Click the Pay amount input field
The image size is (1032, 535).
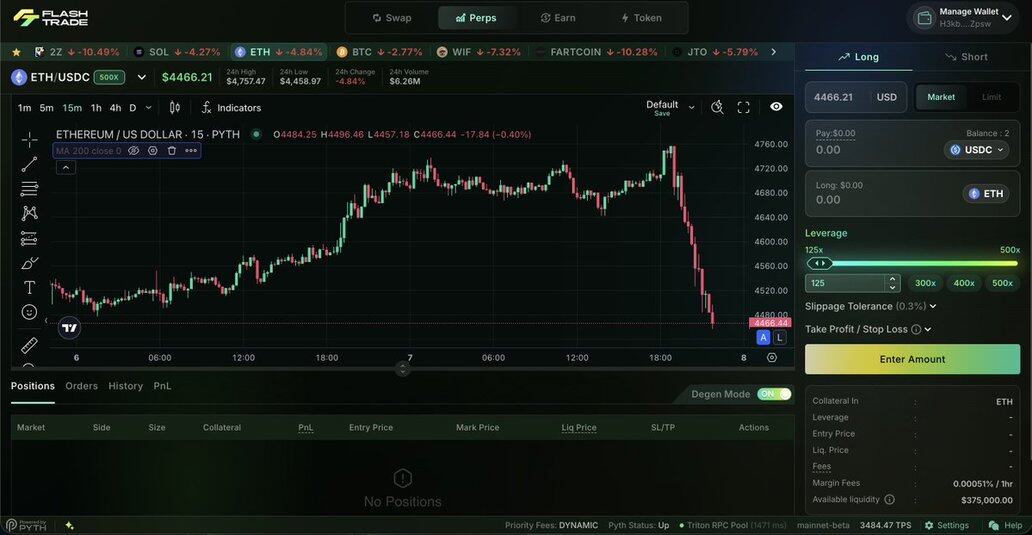coord(870,150)
